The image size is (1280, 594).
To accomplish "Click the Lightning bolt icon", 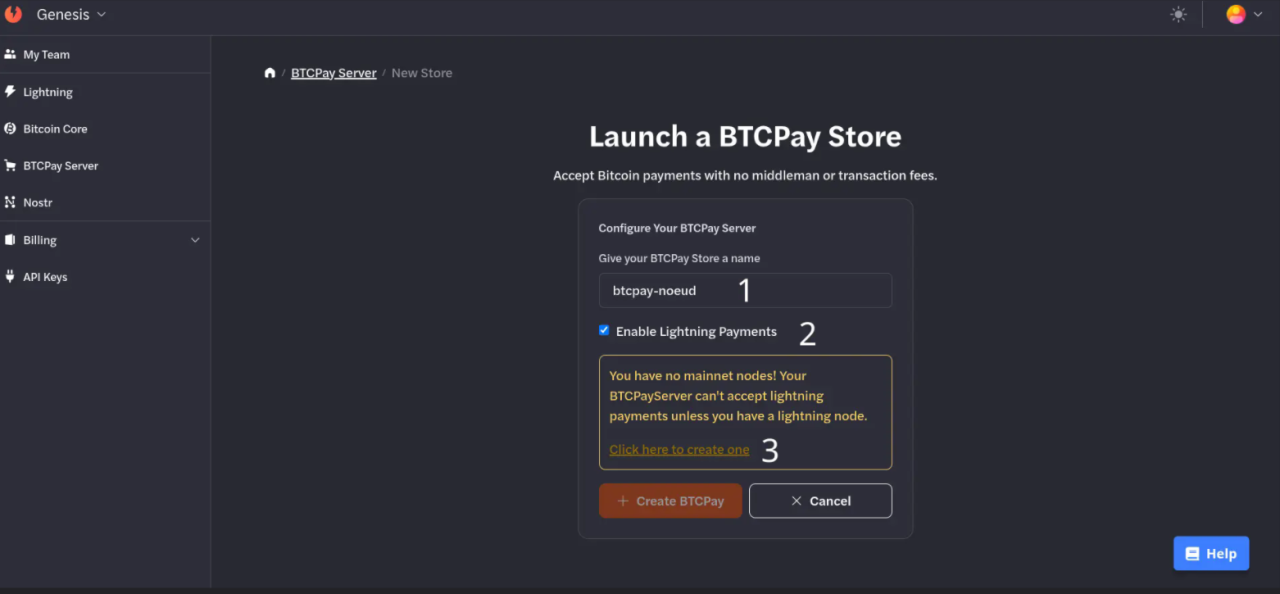I will coord(10,91).
